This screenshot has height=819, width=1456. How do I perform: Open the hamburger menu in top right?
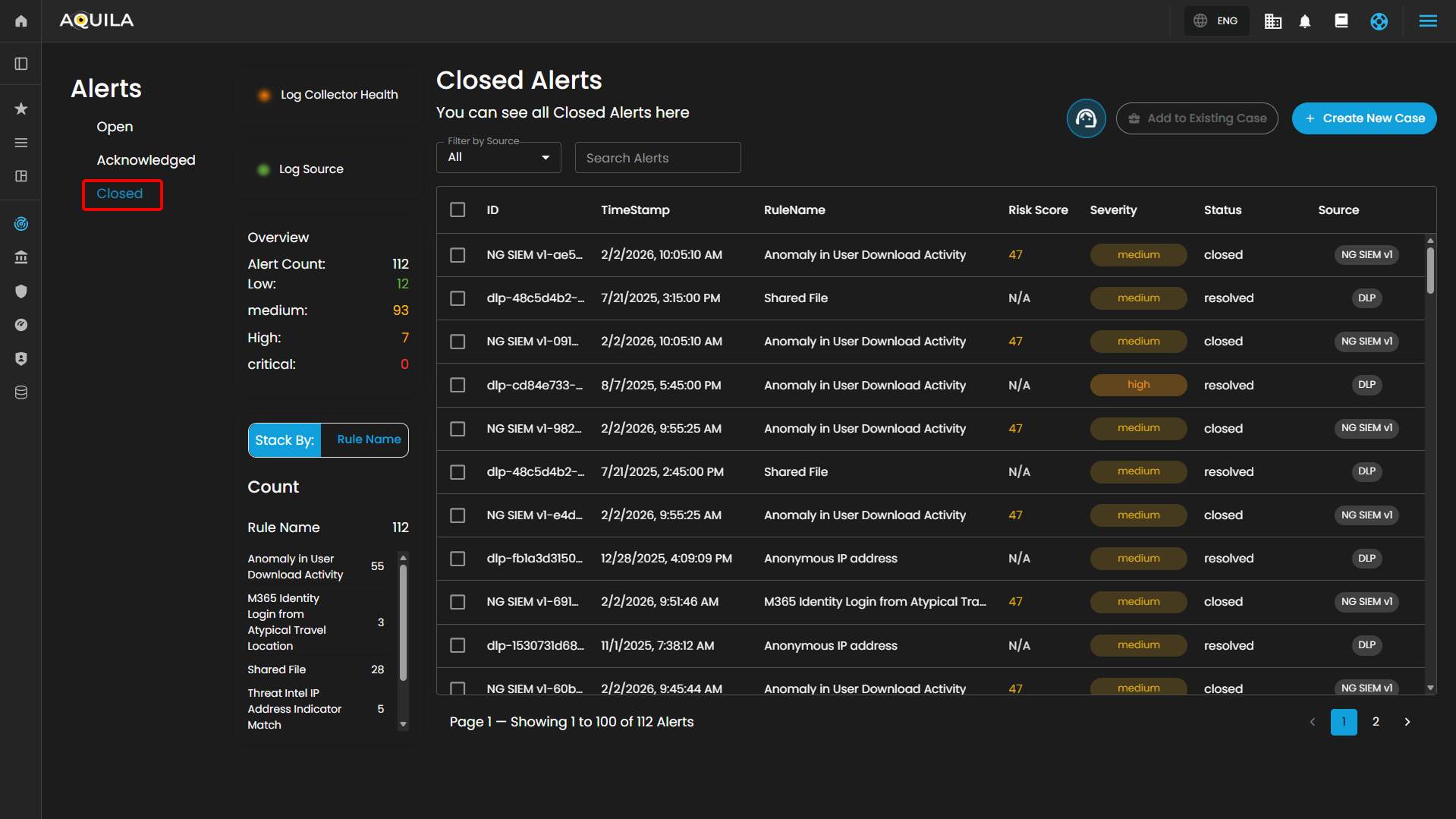pos(1427,21)
